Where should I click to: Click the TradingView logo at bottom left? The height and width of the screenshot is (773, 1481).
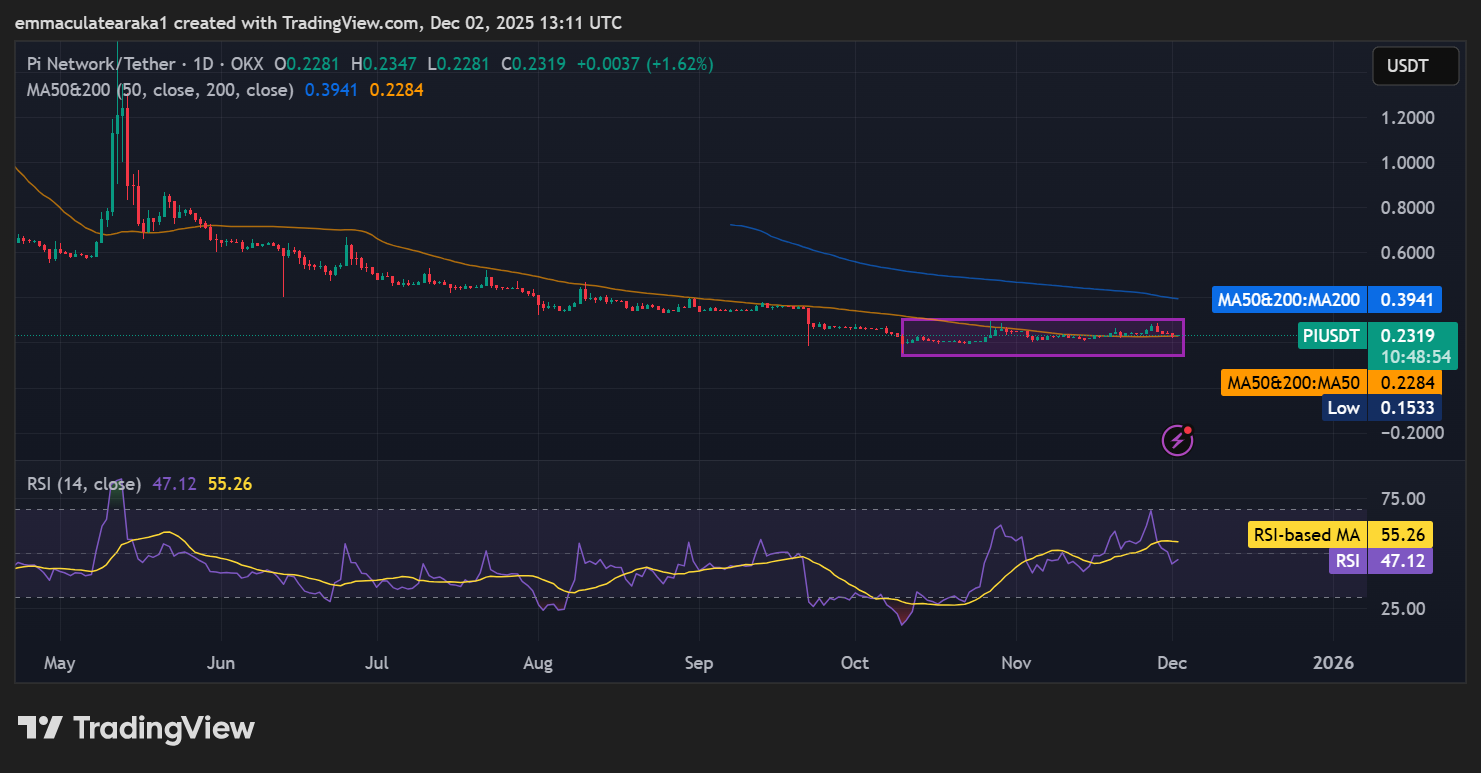point(130,728)
